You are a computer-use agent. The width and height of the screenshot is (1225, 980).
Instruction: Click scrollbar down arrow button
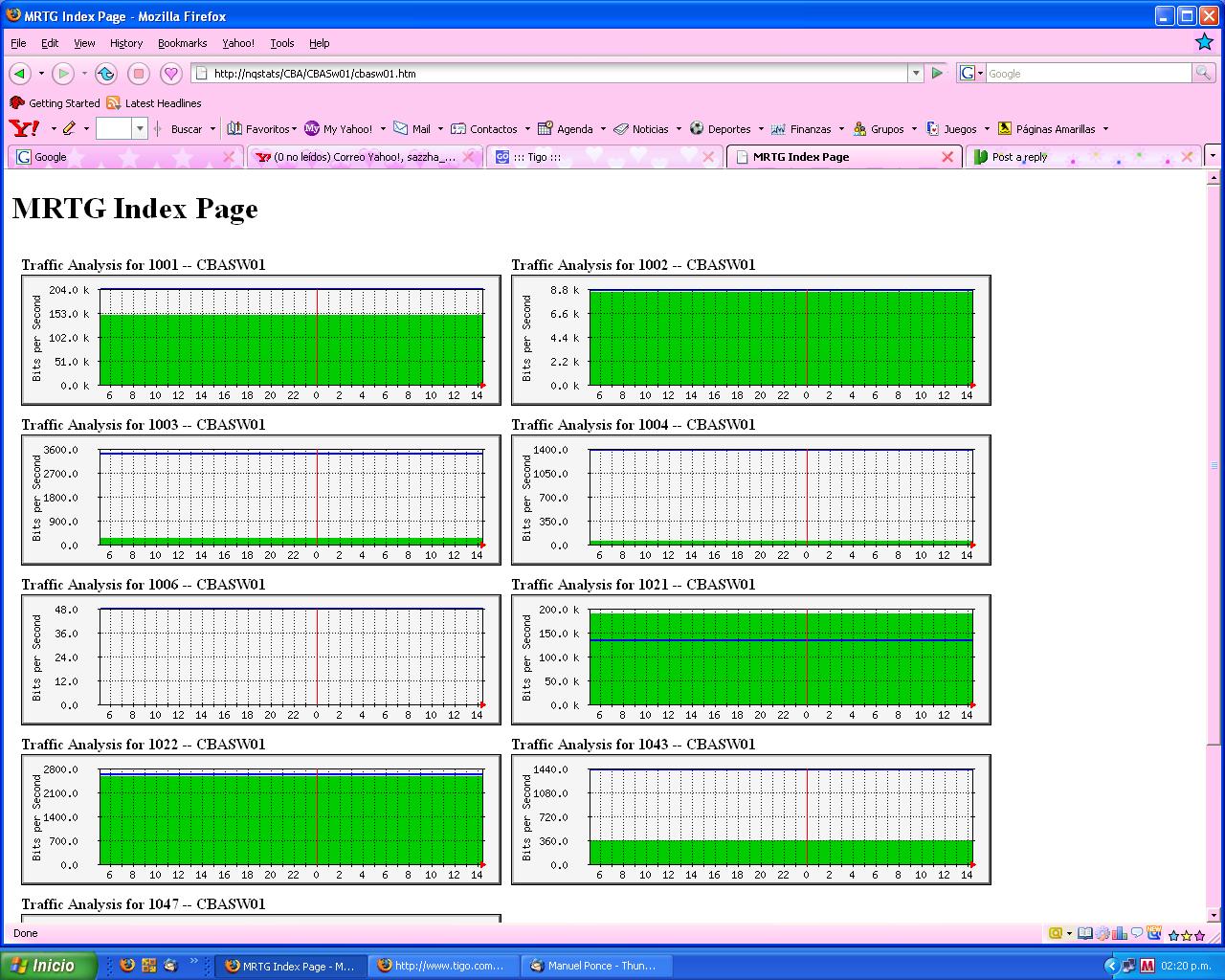click(1214, 914)
